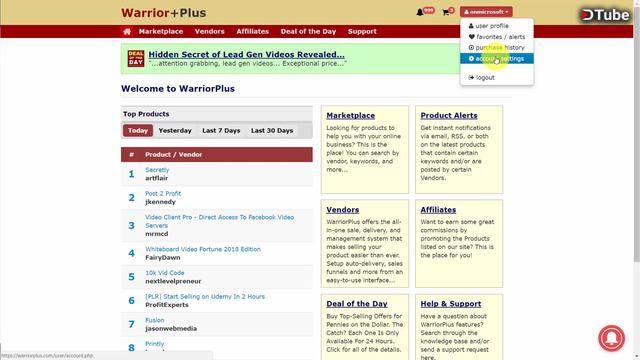Screen dimensions: 640x360
Task: Click the DTube logo
Action: pos(605,15)
